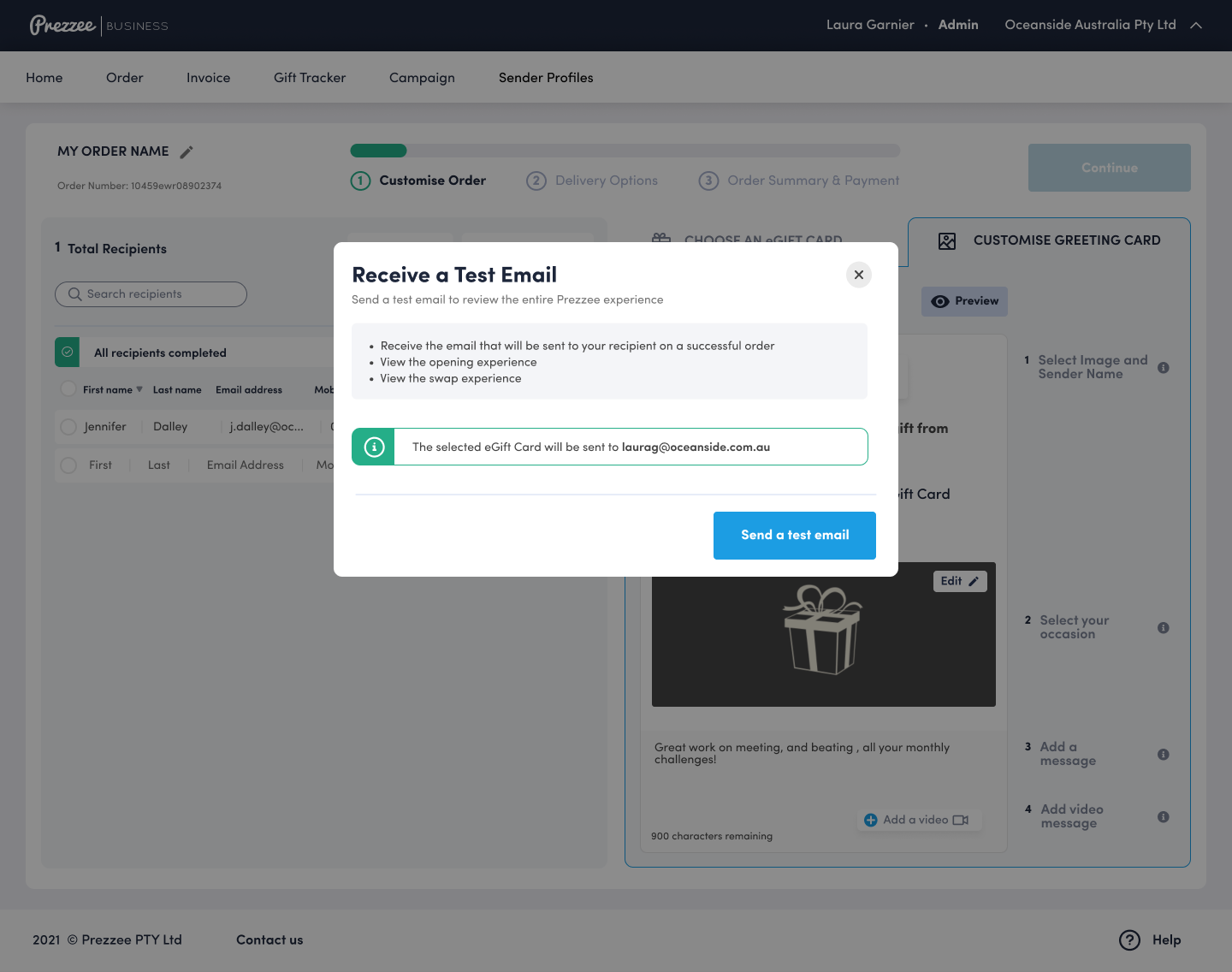Click step 1 circle for Customise Order
Image resolution: width=1232 pixels, height=972 pixels.
tap(360, 181)
